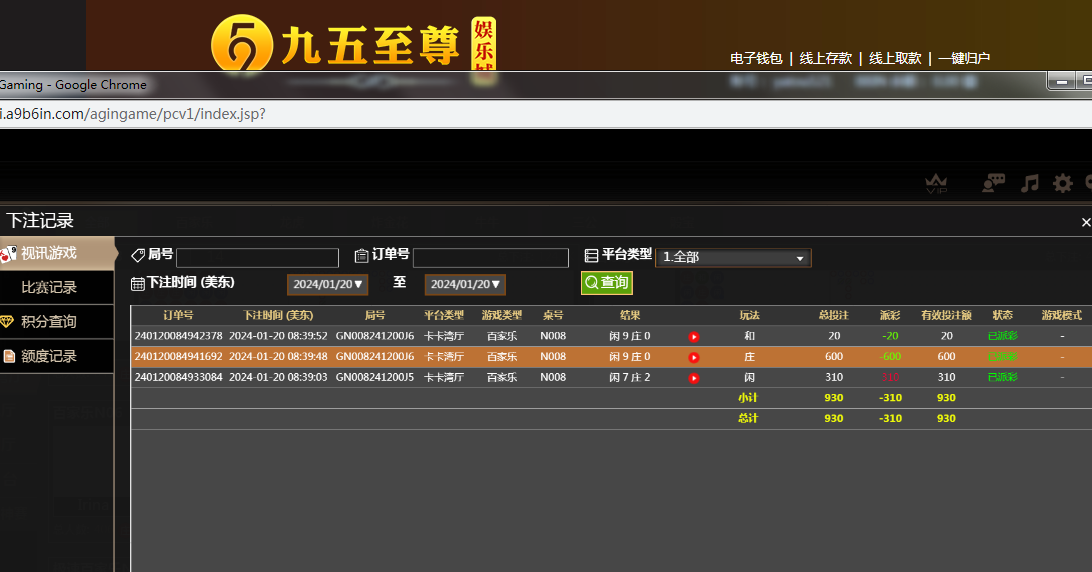1092x572 pixels.
Task: Close the 下注记录 panel
Action: coord(1086,222)
